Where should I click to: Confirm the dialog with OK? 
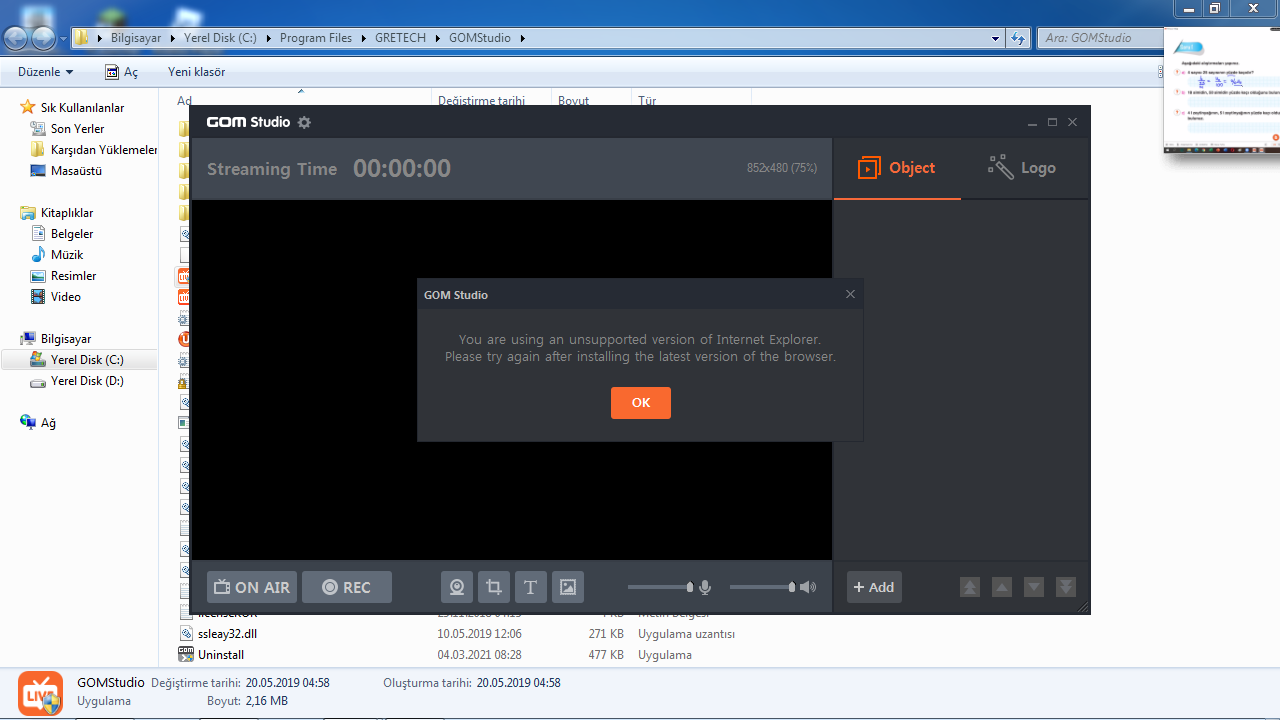[x=641, y=403]
